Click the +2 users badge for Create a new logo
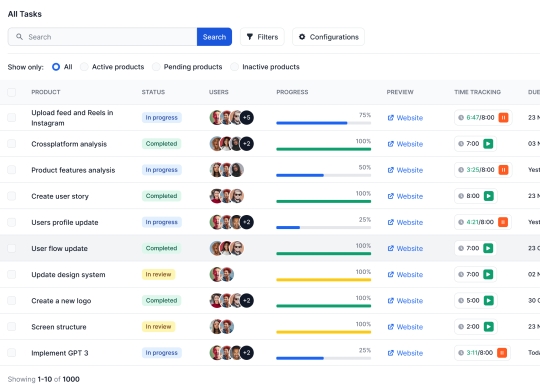The height and width of the screenshot is (392, 540). tap(247, 300)
